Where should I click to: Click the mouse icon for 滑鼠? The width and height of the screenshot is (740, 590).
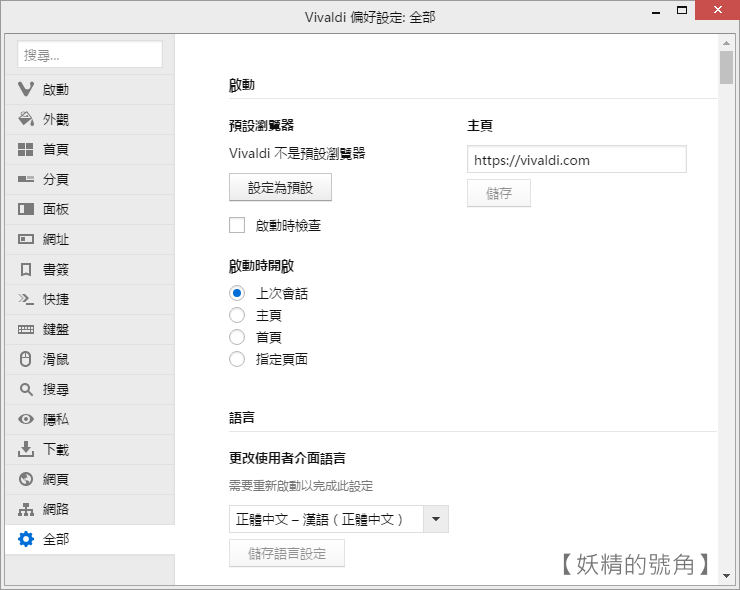click(x=25, y=359)
